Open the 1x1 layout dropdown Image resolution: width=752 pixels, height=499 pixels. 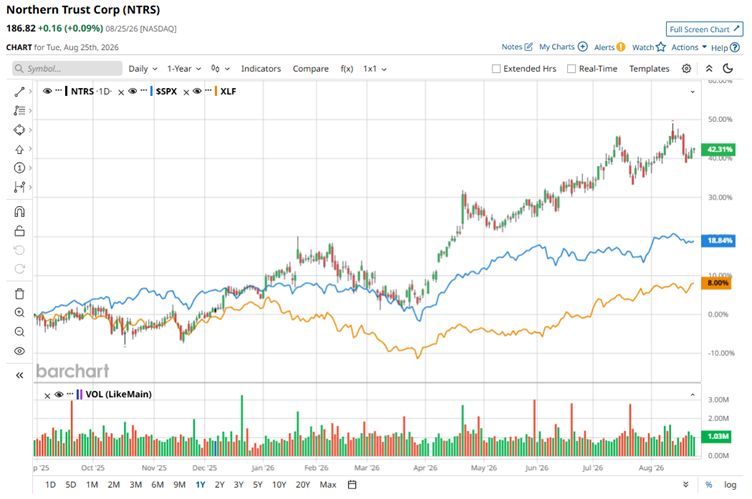(375, 69)
